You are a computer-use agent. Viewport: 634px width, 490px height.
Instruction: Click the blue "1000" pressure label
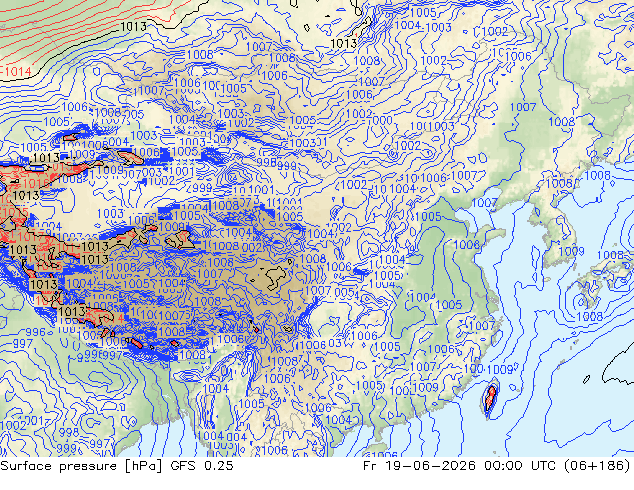point(380,120)
